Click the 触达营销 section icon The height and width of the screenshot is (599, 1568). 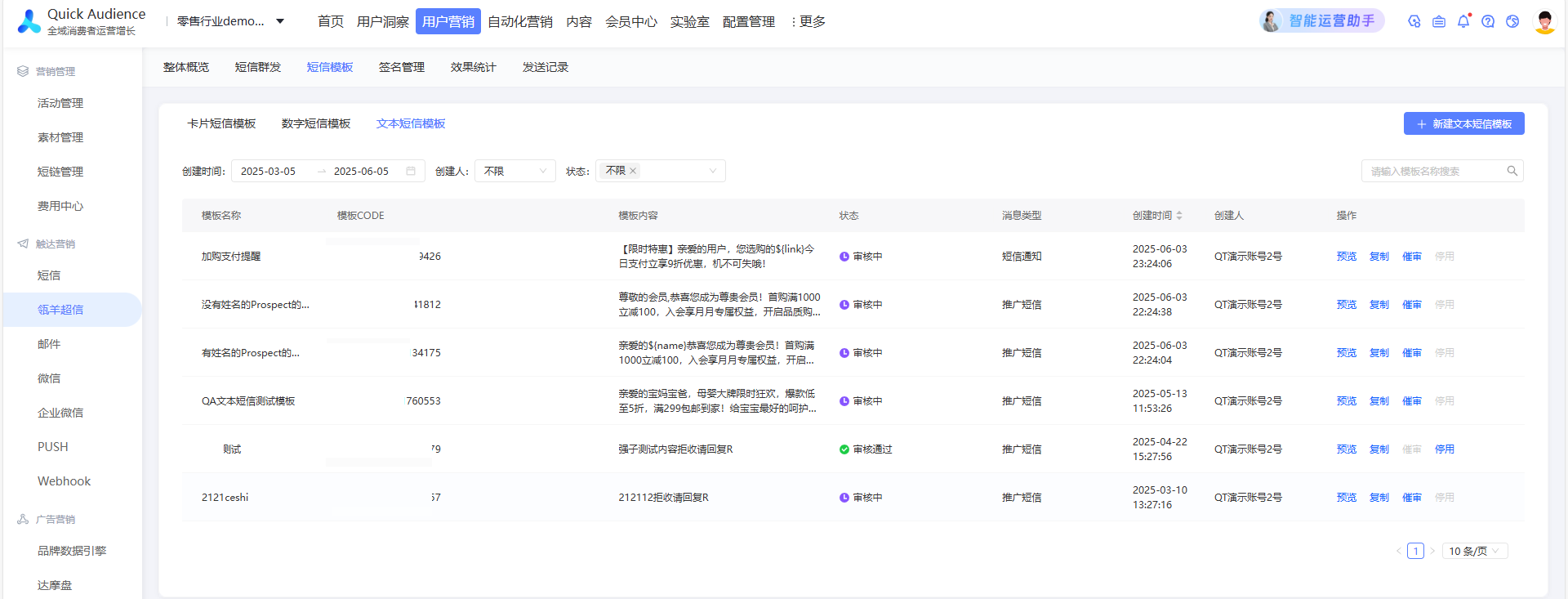pos(23,244)
